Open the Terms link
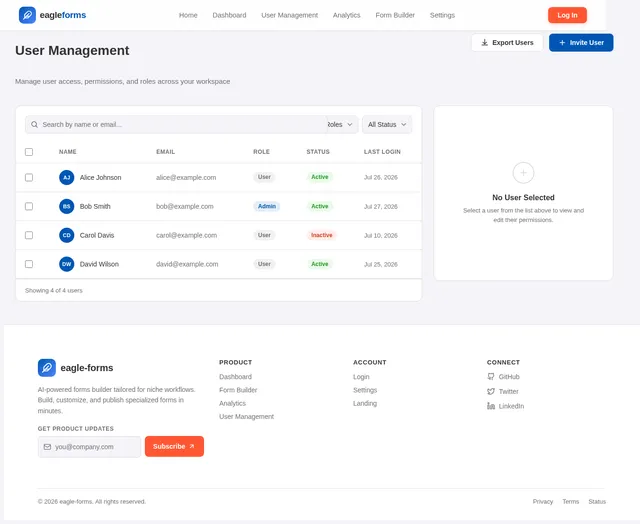This screenshot has height=524, width=640. pyautogui.click(x=571, y=502)
